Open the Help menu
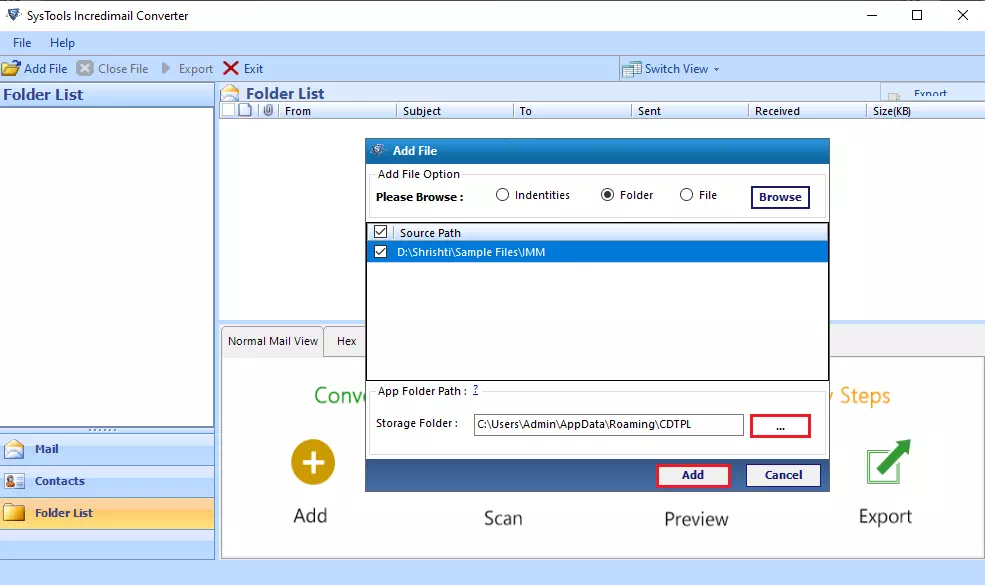This screenshot has height=585, width=985. 62,43
